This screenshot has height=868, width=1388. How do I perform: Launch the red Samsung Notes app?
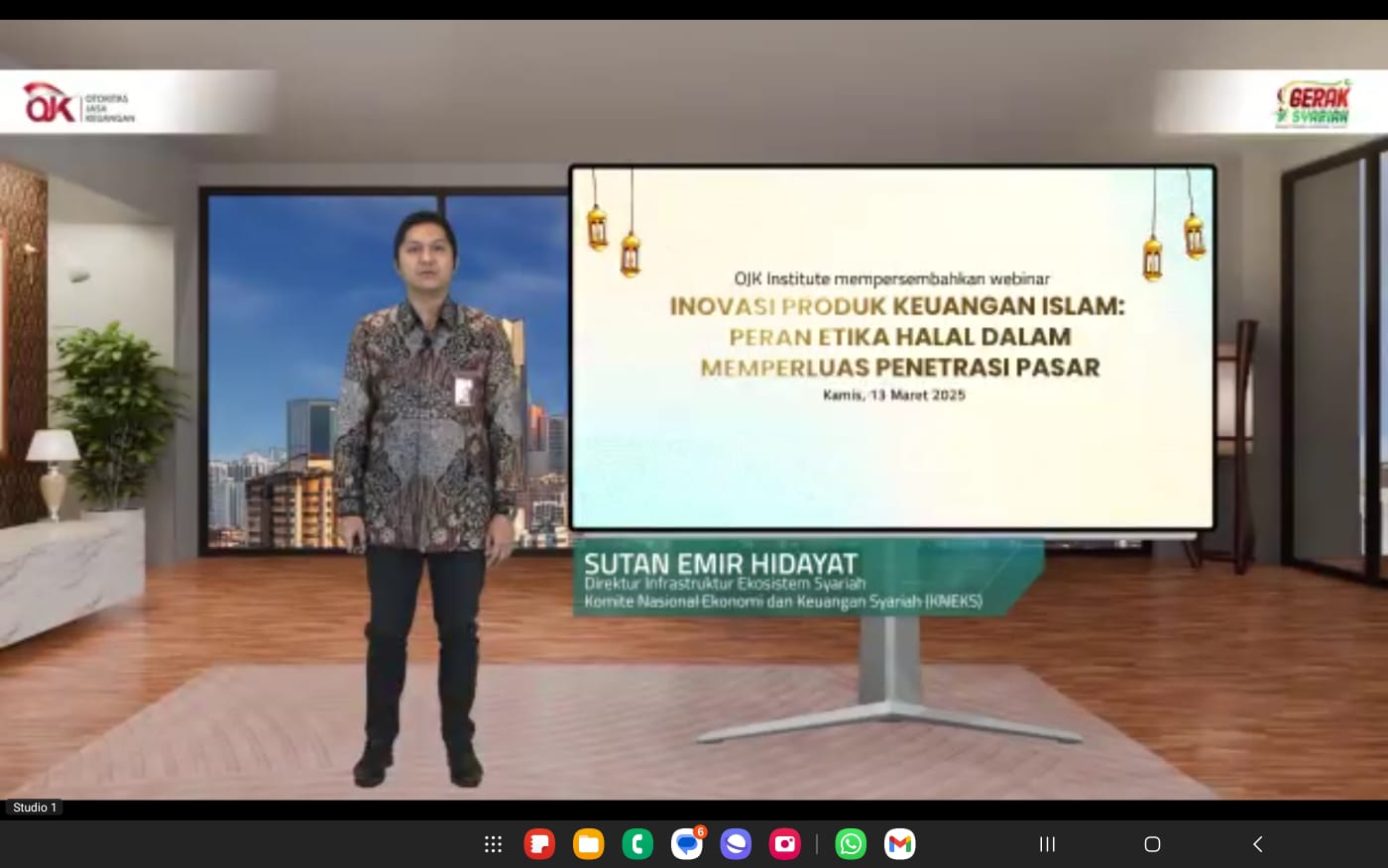[x=539, y=844]
